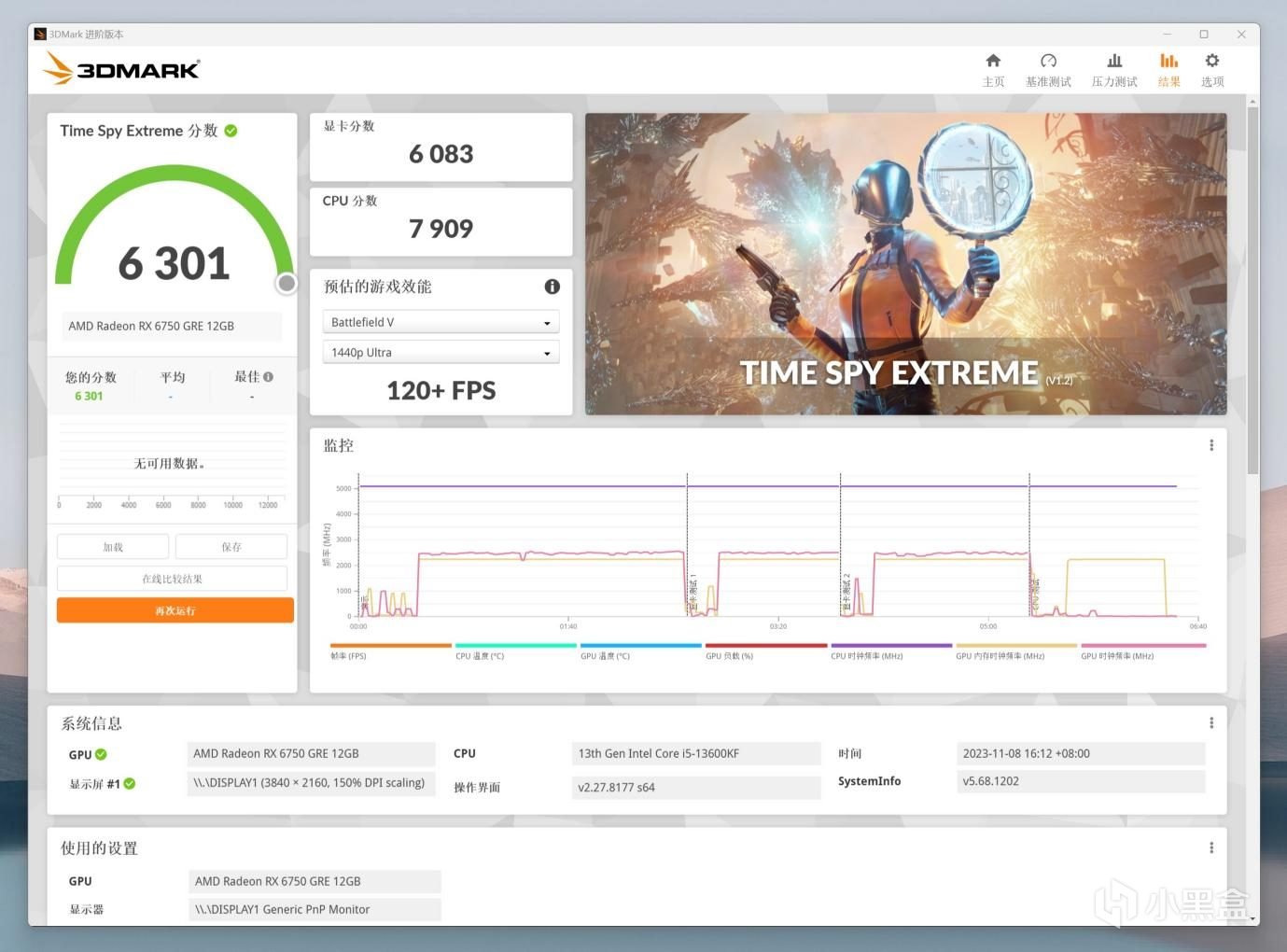Click the green check next to 显示屏 #1
The image size is (1287, 952).
click(130, 784)
